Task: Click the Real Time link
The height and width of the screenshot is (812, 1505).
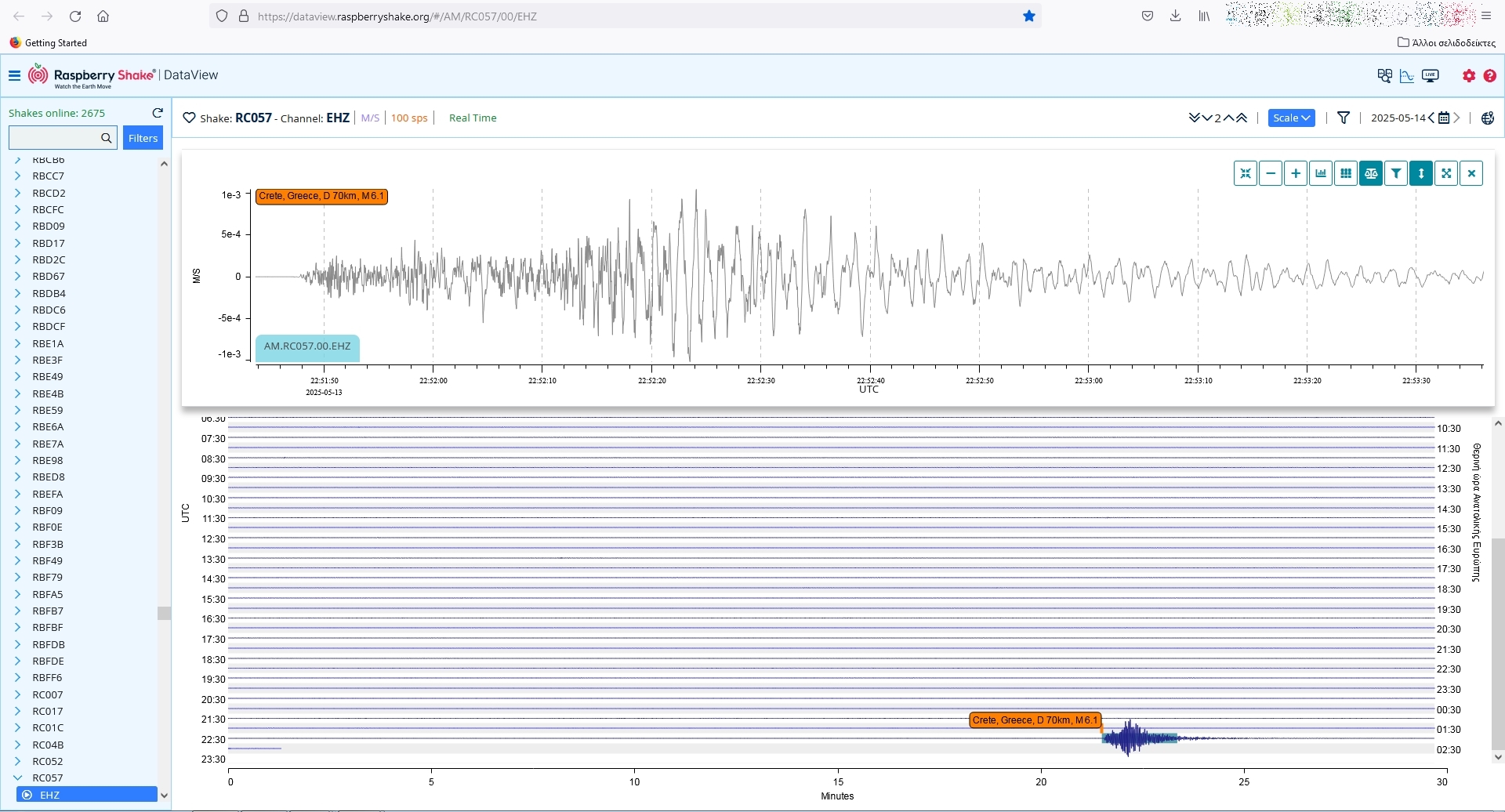Action: (472, 118)
